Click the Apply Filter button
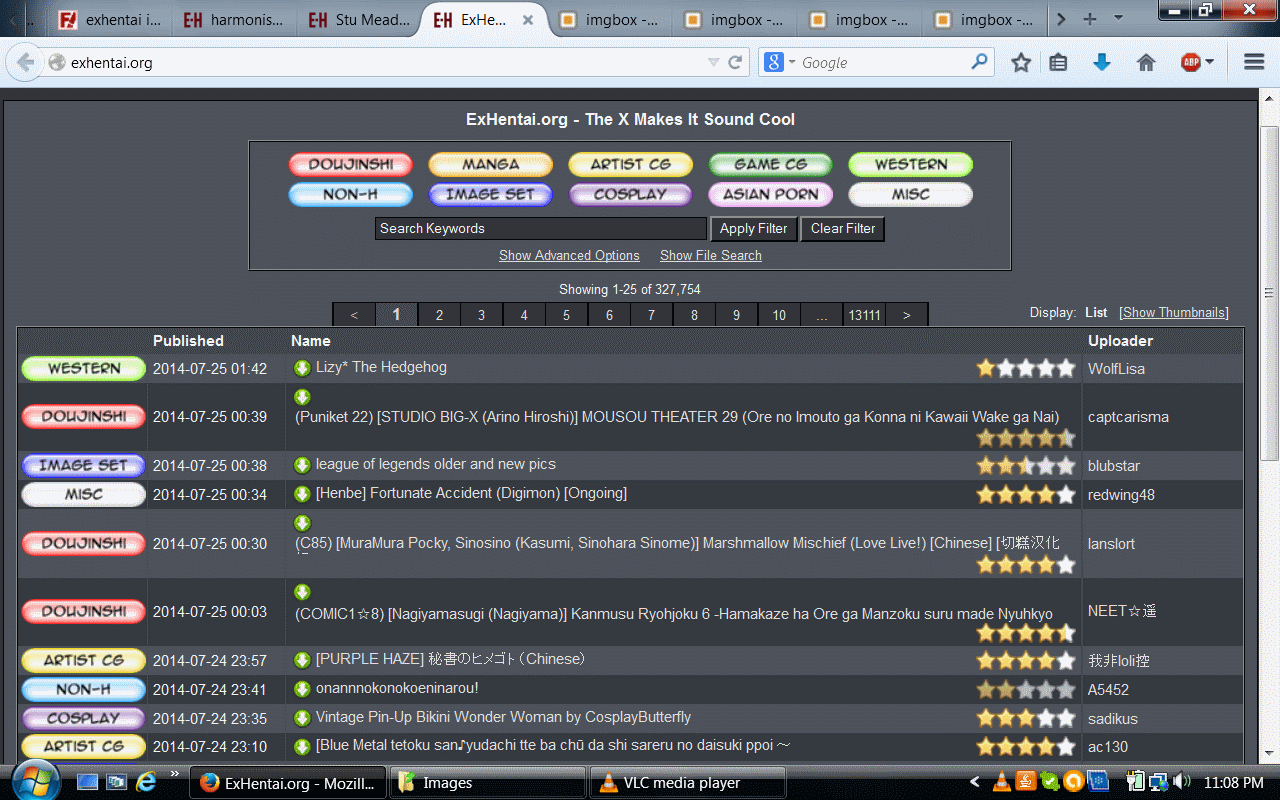Viewport: 1280px width, 800px height. 754,229
